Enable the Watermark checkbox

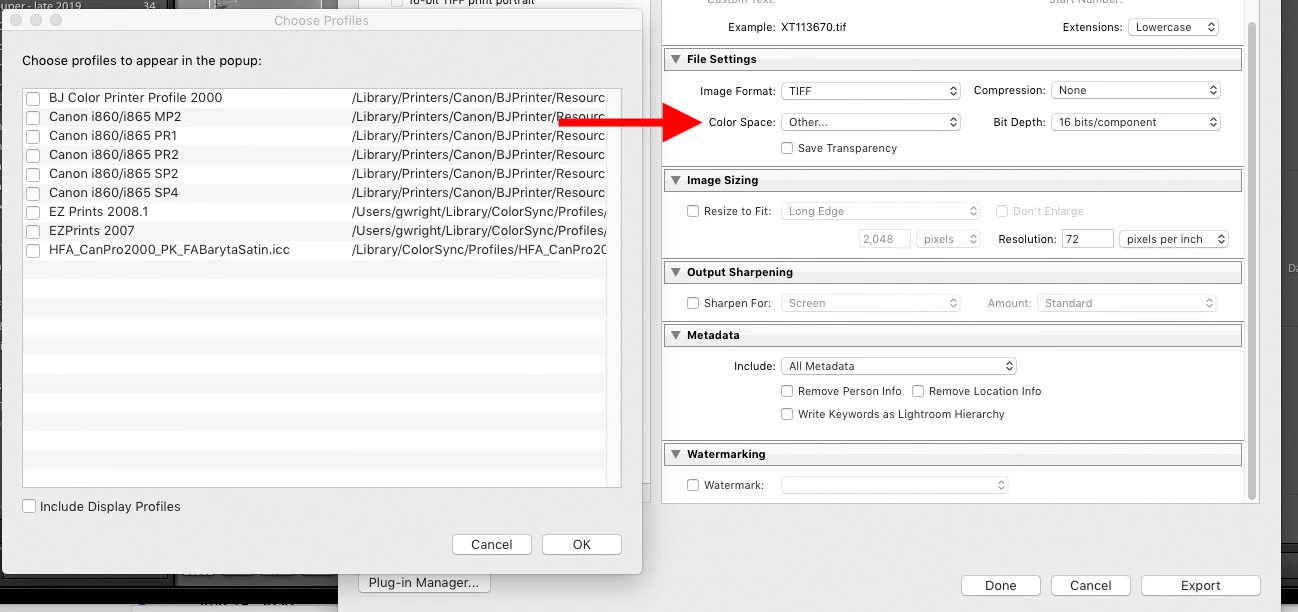[693, 485]
